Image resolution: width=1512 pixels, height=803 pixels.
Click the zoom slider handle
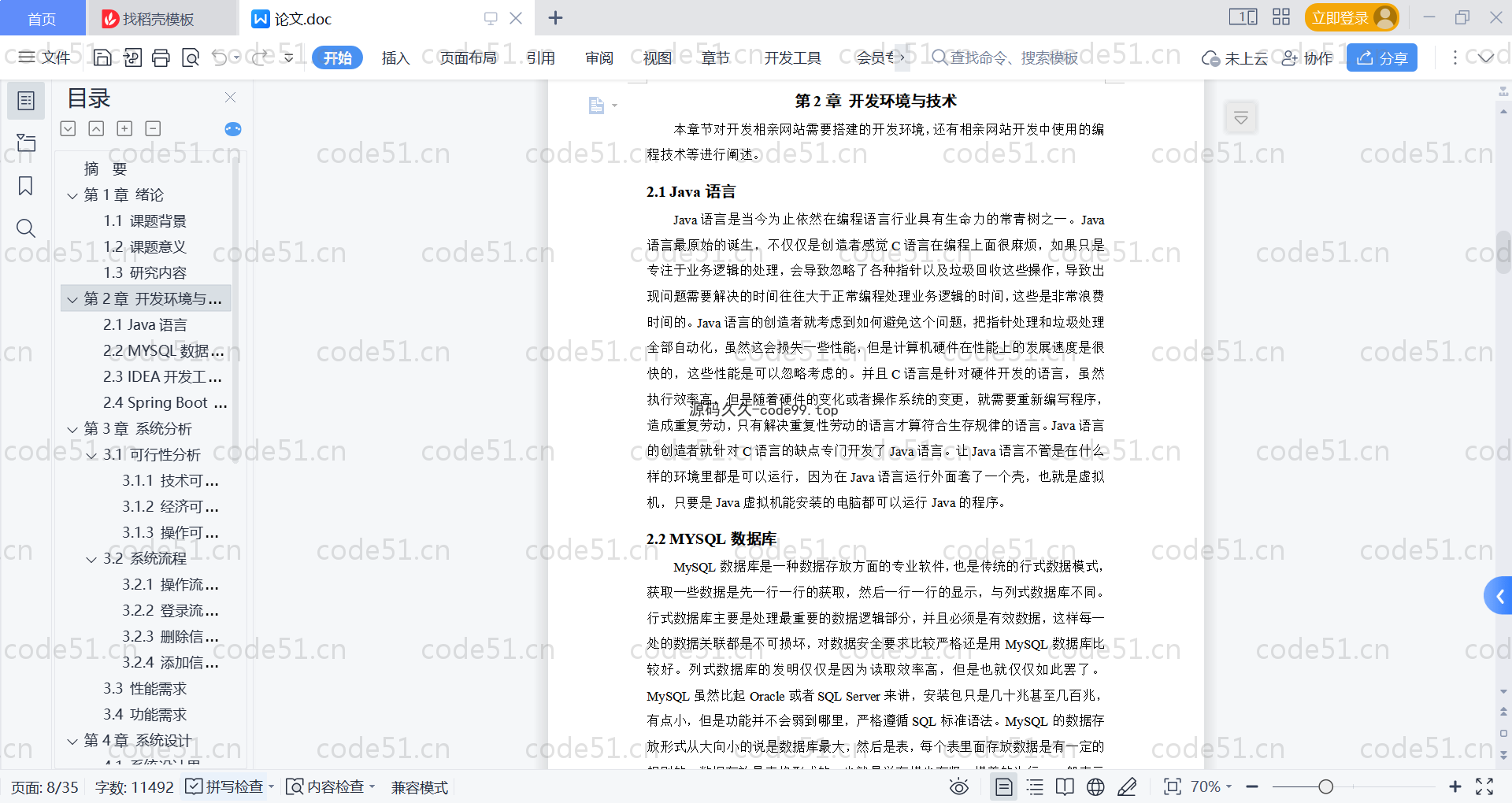coord(1325,786)
